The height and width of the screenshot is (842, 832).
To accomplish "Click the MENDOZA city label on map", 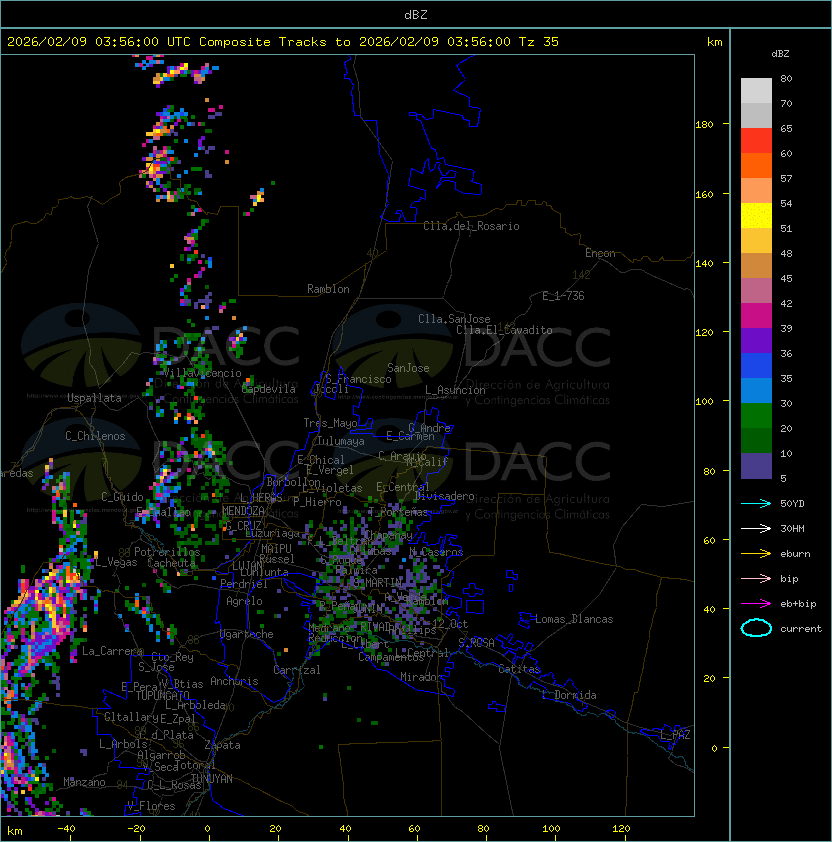I will 244,510.
